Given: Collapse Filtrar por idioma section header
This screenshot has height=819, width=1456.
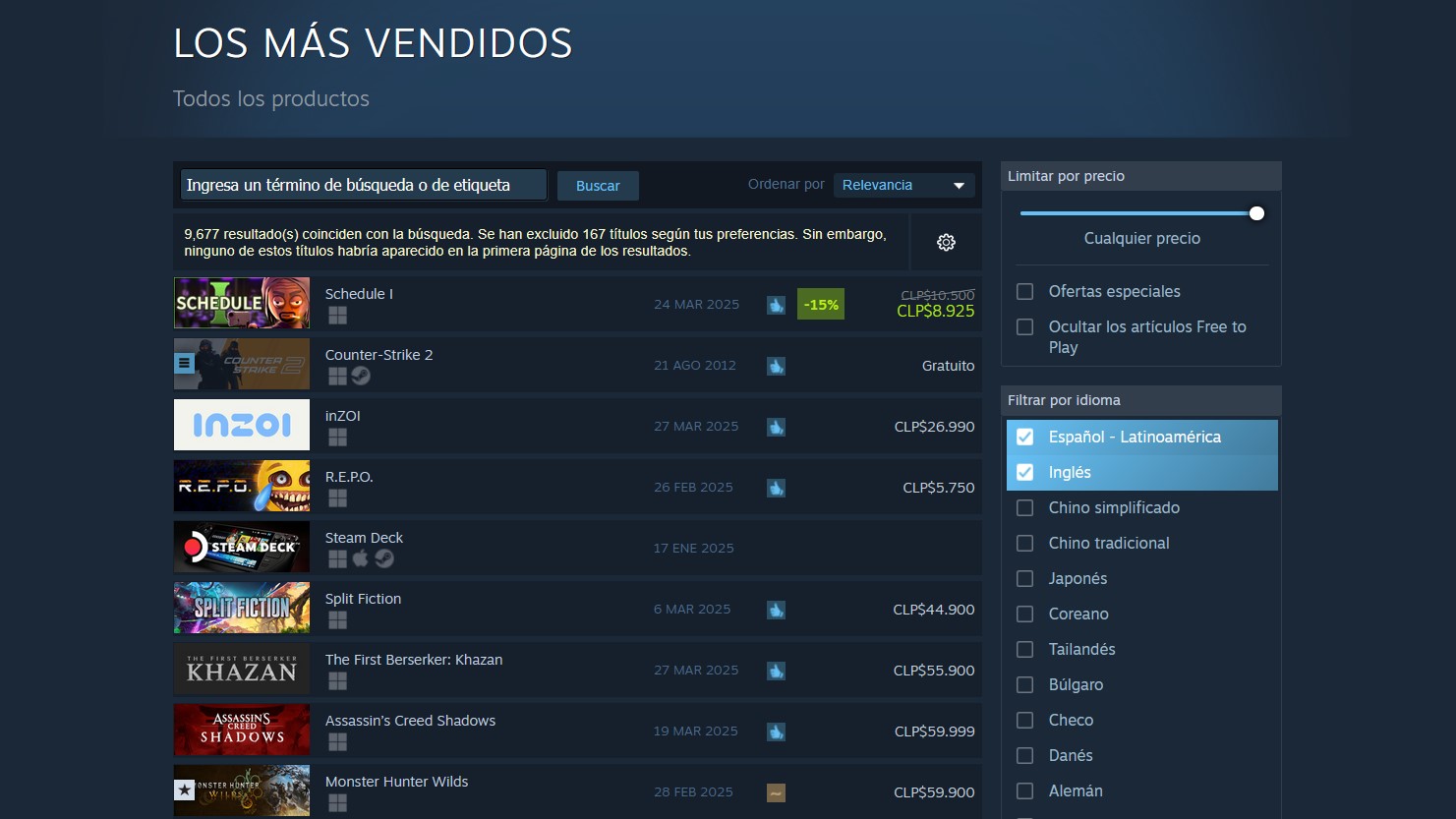Looking at the screenshot, I should (1140, 400).
